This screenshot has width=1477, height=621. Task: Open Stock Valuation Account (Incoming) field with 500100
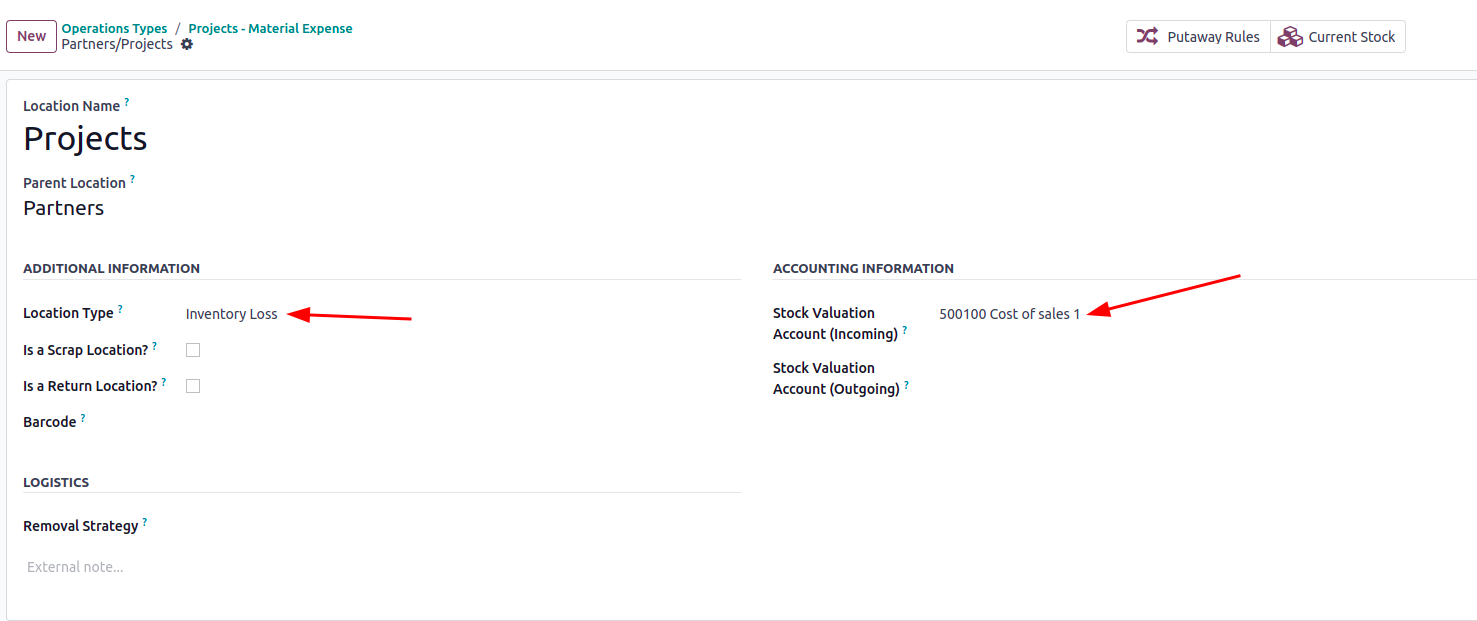(1010, 314)
